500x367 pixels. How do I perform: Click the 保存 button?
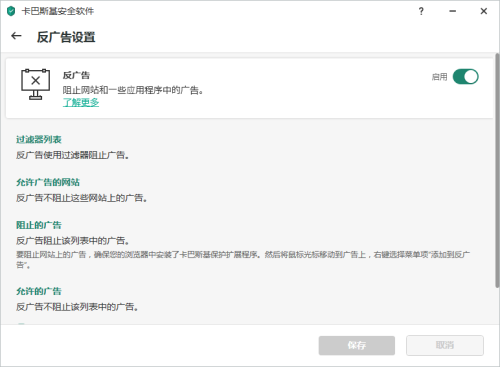point(357,345)
